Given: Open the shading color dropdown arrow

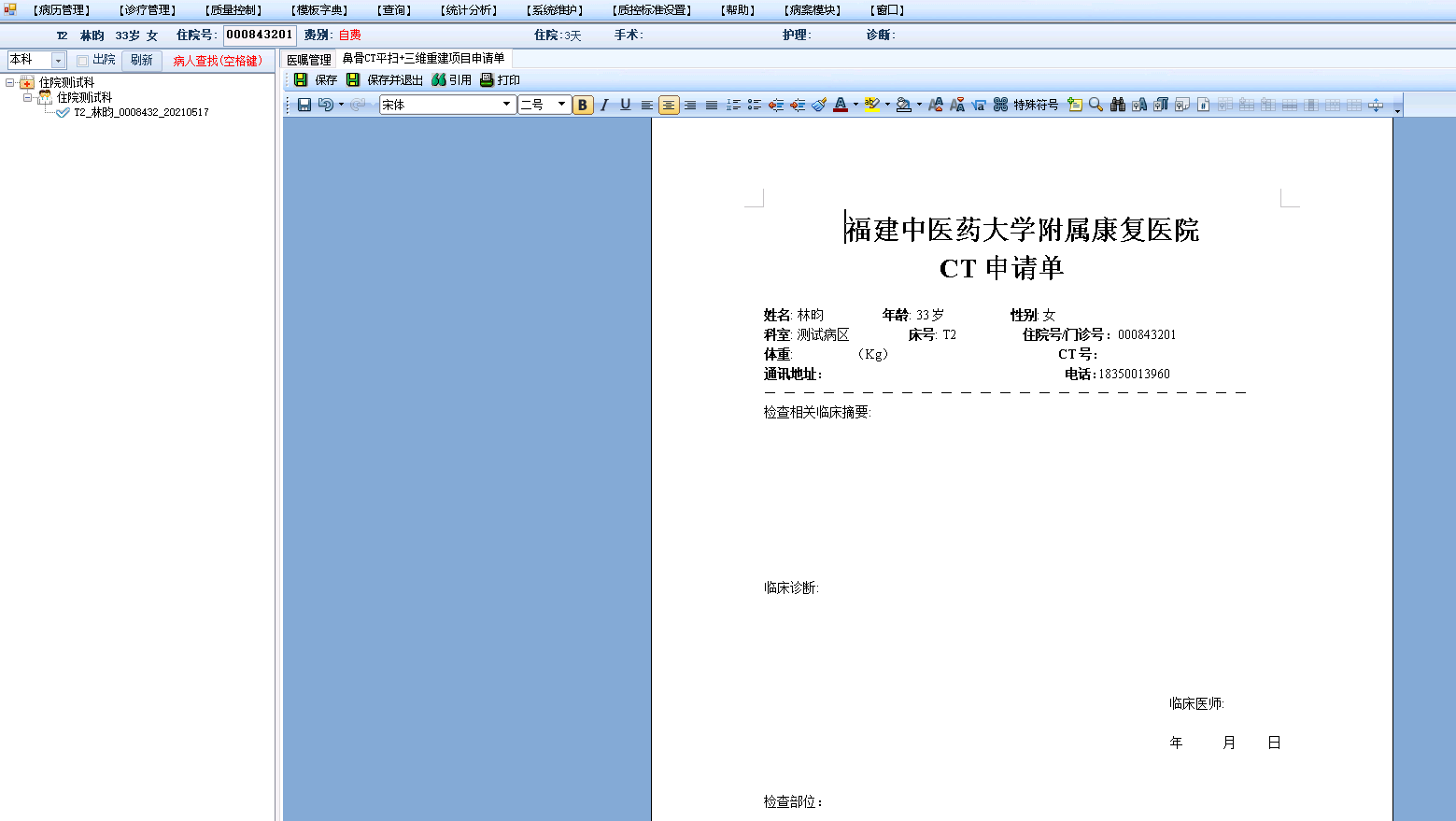Looking at the screenshot, I should 919,105.
